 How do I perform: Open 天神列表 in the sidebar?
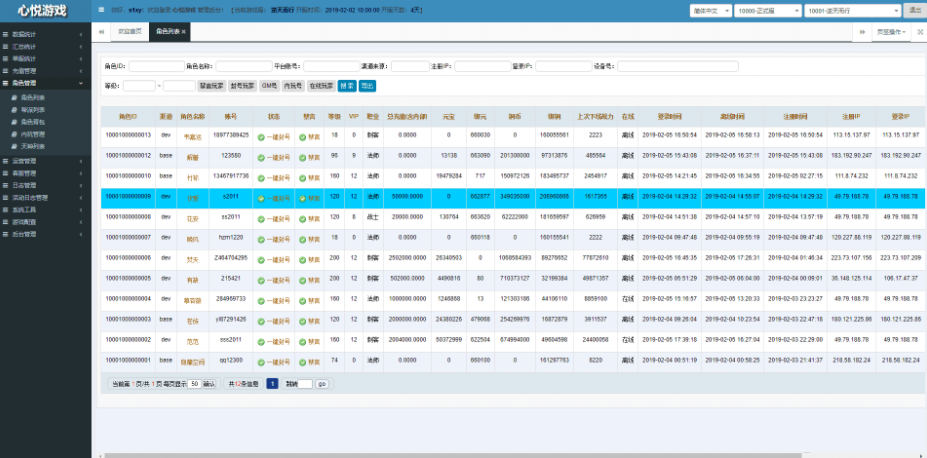pyautogui.click(x=33, y=146)
